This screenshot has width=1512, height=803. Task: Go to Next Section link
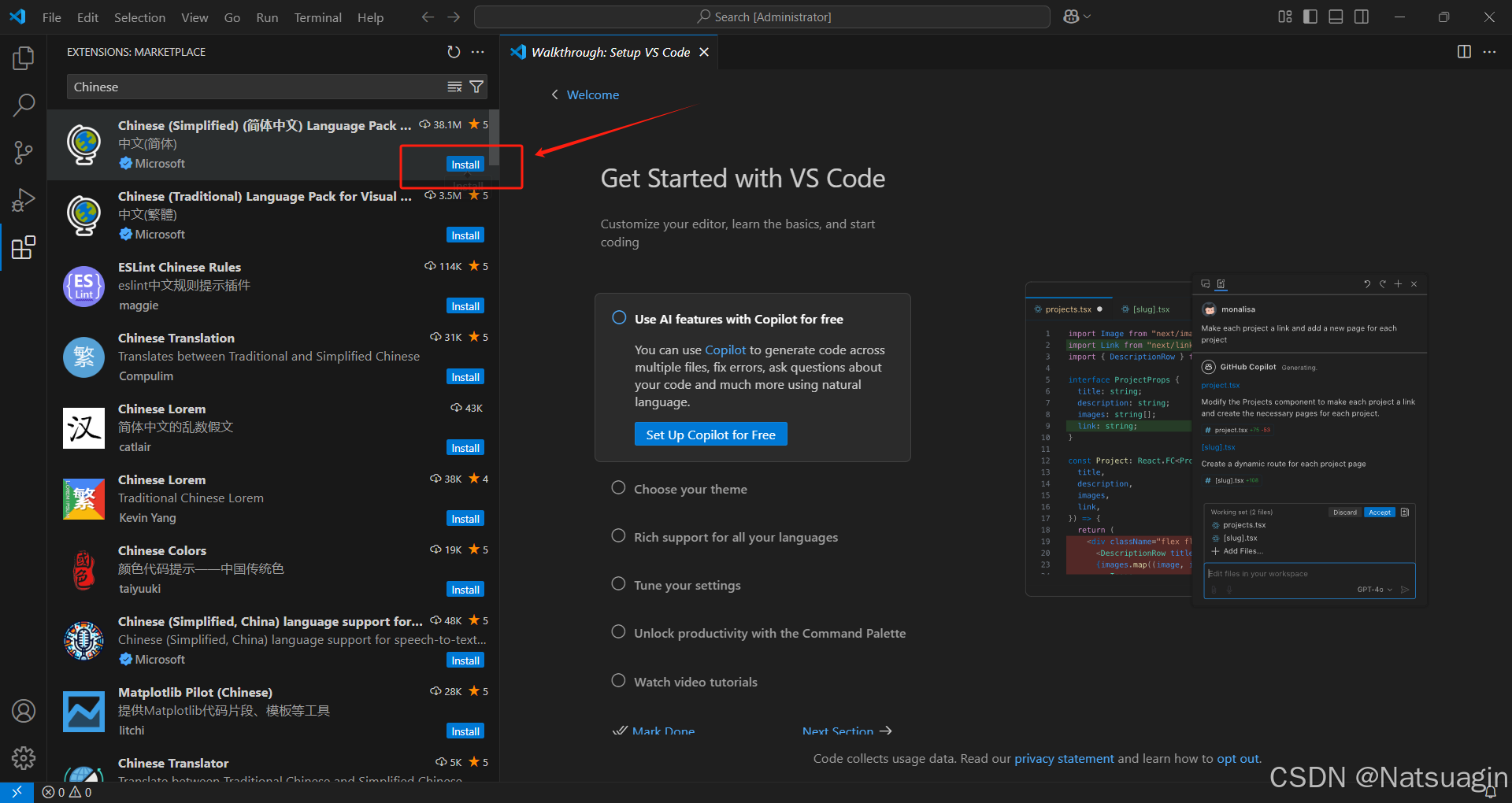[847, 731]
